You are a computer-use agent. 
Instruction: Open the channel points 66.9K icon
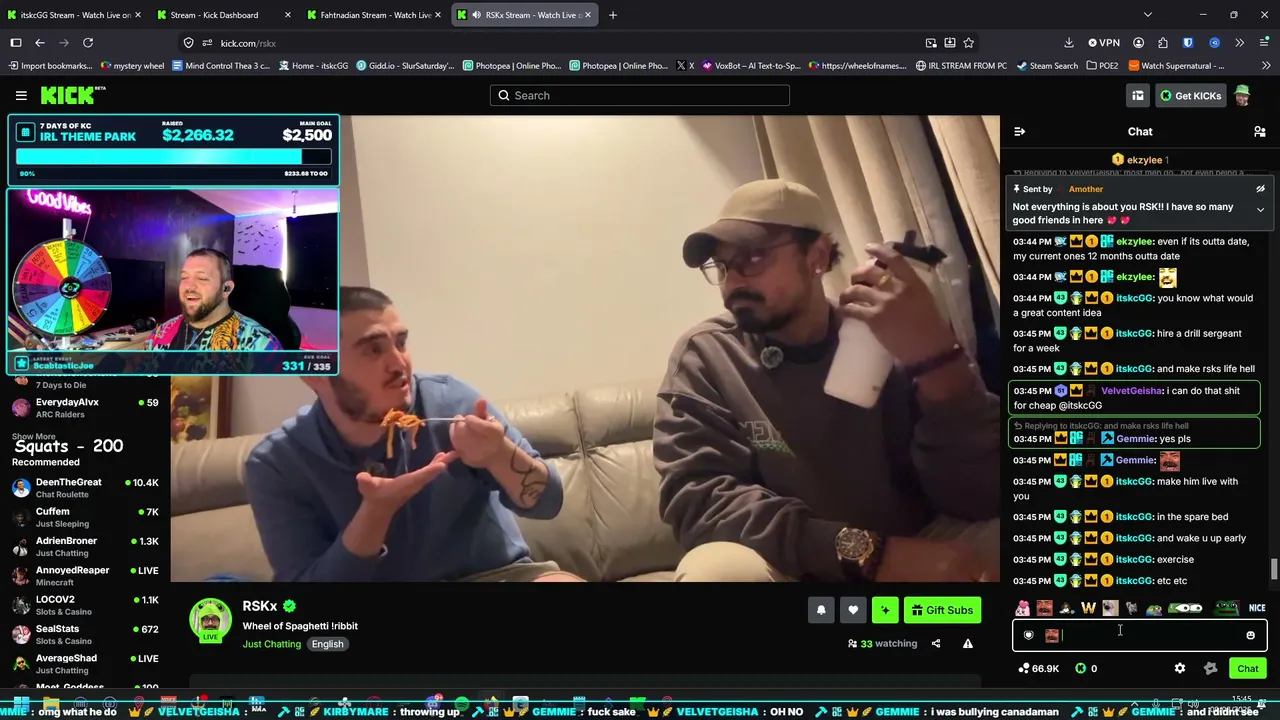(1024, 668)
